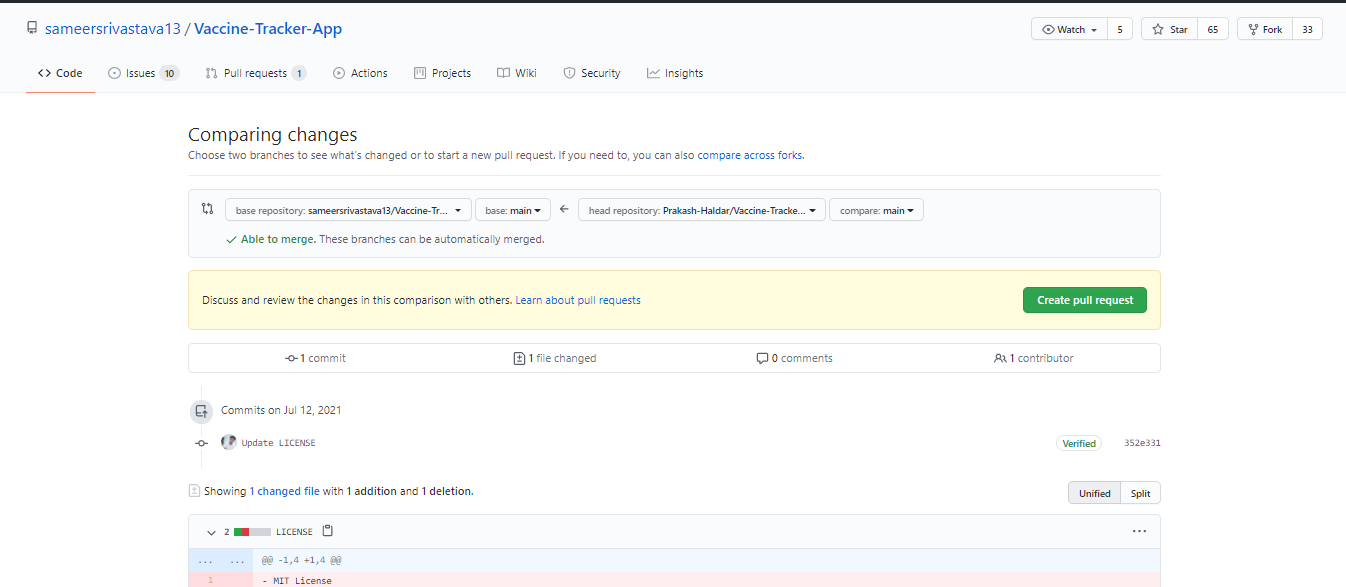Click the Create pull request button

(1085, 300)
